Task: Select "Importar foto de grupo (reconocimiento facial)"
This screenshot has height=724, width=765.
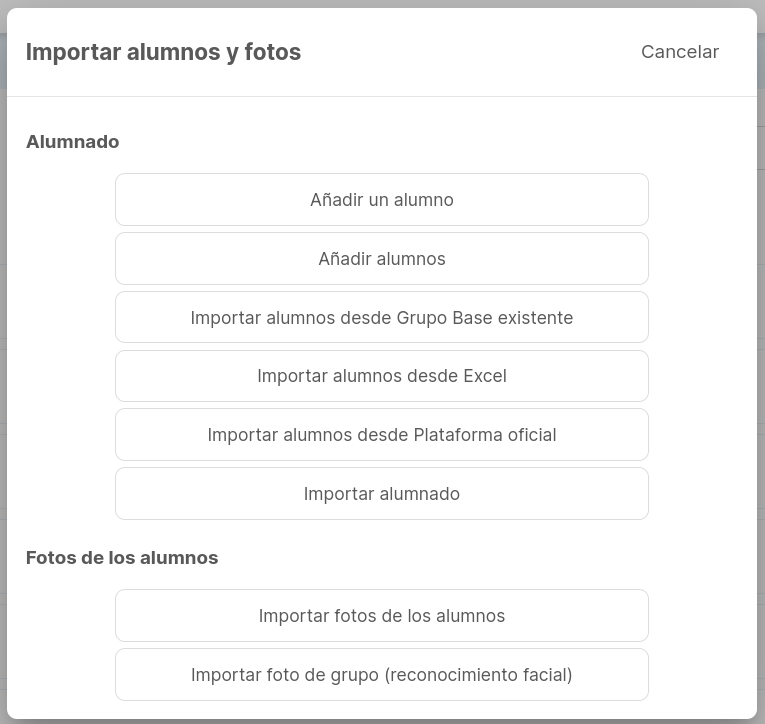Action: click(382, 675)
